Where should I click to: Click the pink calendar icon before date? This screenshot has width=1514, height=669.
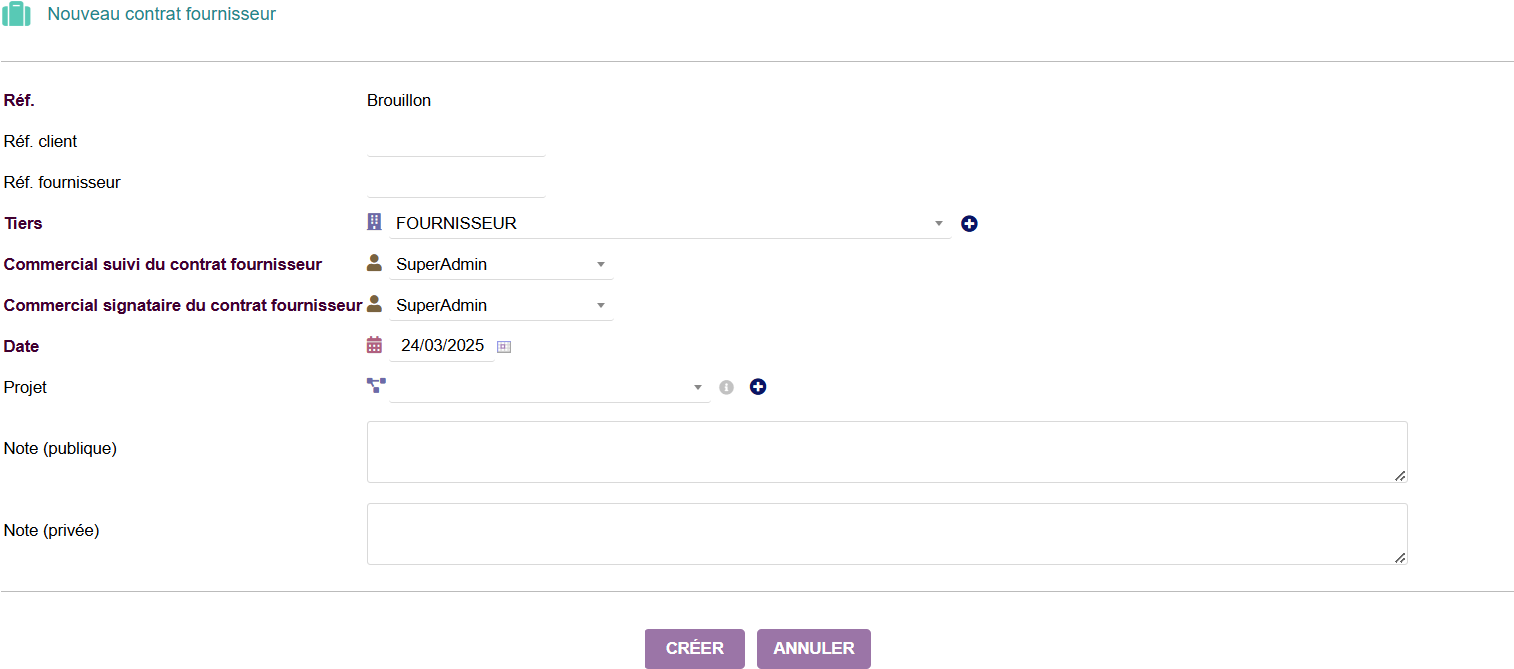point(375,345)
